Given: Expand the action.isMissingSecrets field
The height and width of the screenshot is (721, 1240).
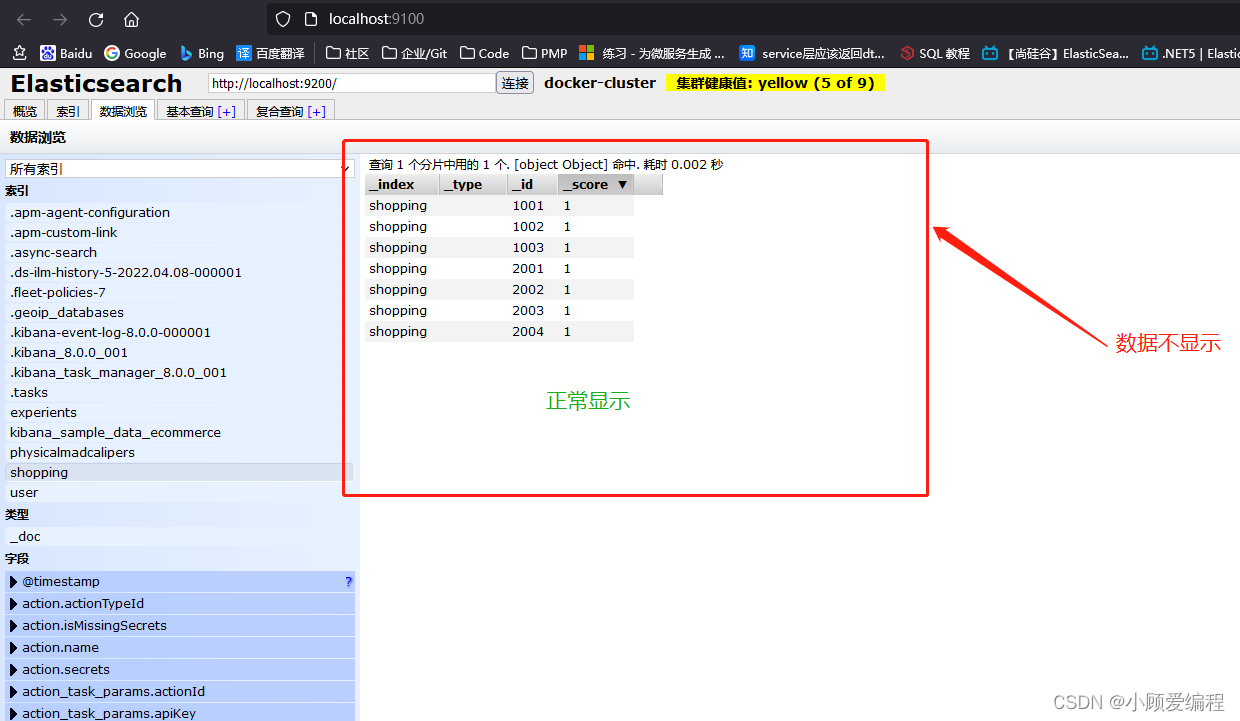Looking at the screenshot, I should click(x=14, y=625).
